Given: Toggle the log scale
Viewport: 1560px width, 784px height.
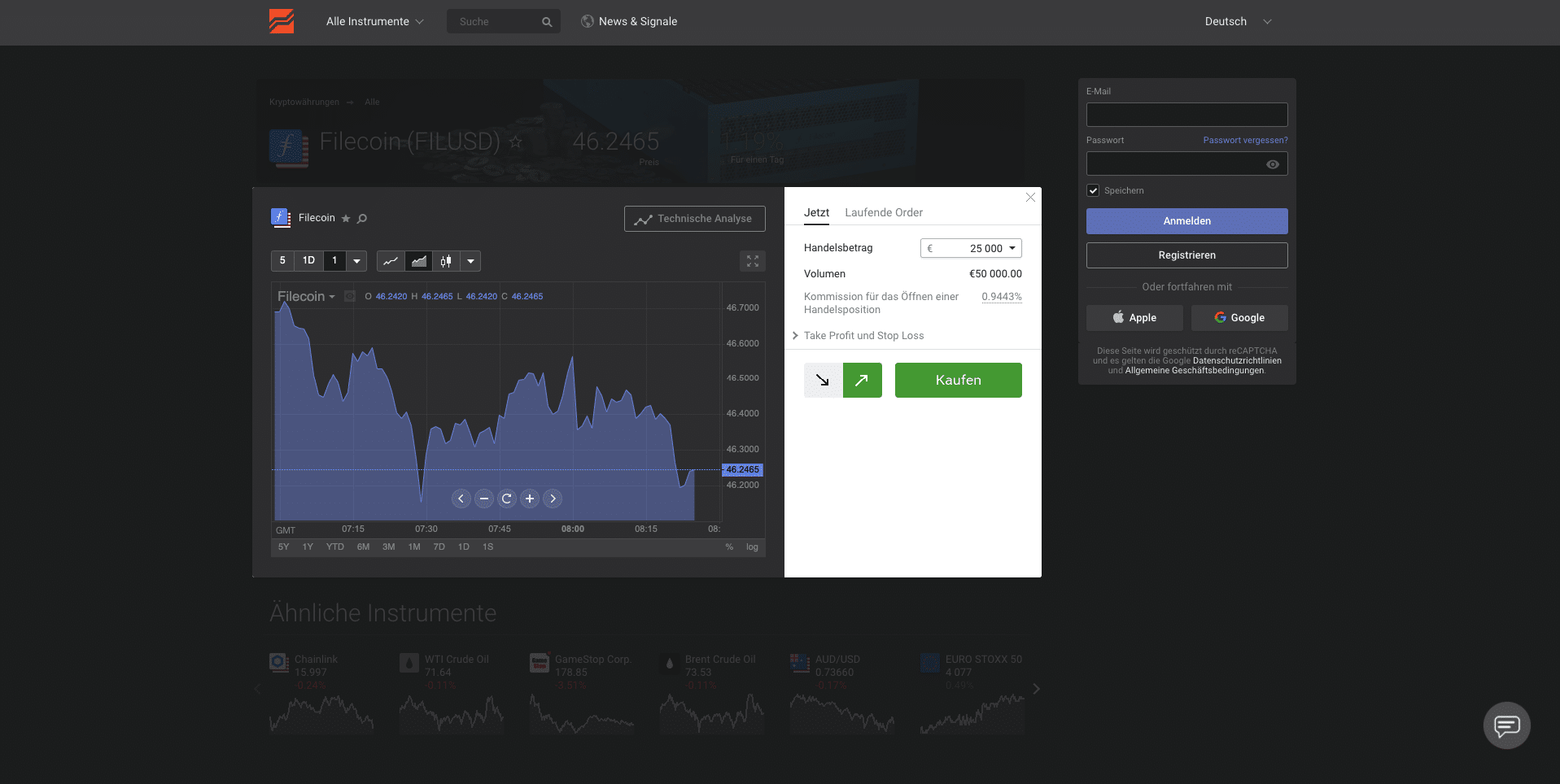Looking at the screenshot, I should [x=752, y=547].
